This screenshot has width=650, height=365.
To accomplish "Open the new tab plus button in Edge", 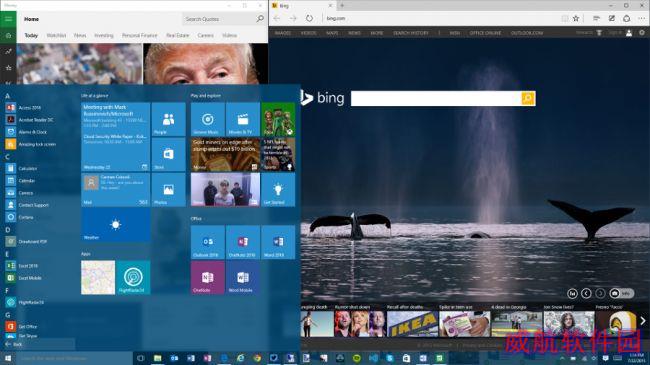I will point(342,5).
